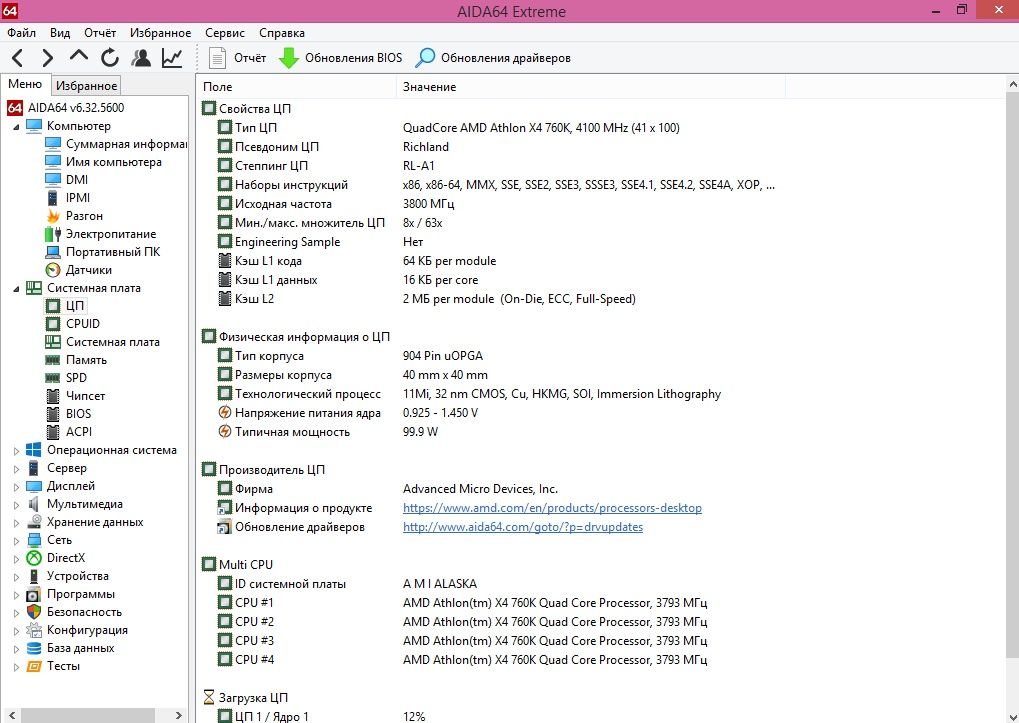Open the Справка menu
The height and width of the screenshot is (723, 1019).
[x=281, y=32]
